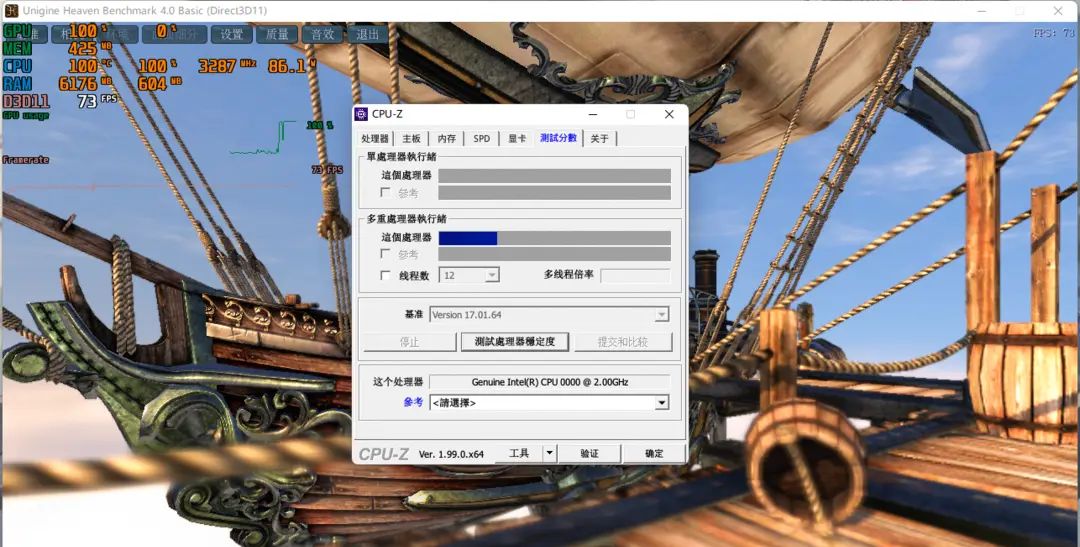
Task: Click 确定 to close CPU-Z
Action: coord(654,453)
